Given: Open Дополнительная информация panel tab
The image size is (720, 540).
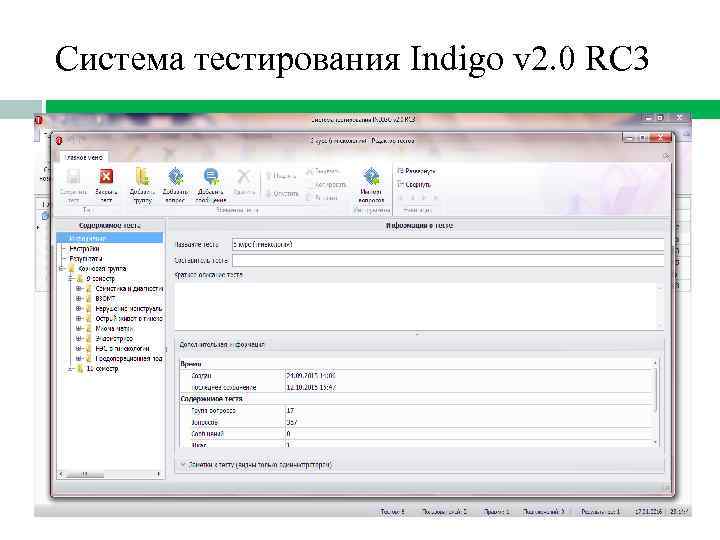Looking at the screenshot, I should pyautogui.click(x=222, y=344).
